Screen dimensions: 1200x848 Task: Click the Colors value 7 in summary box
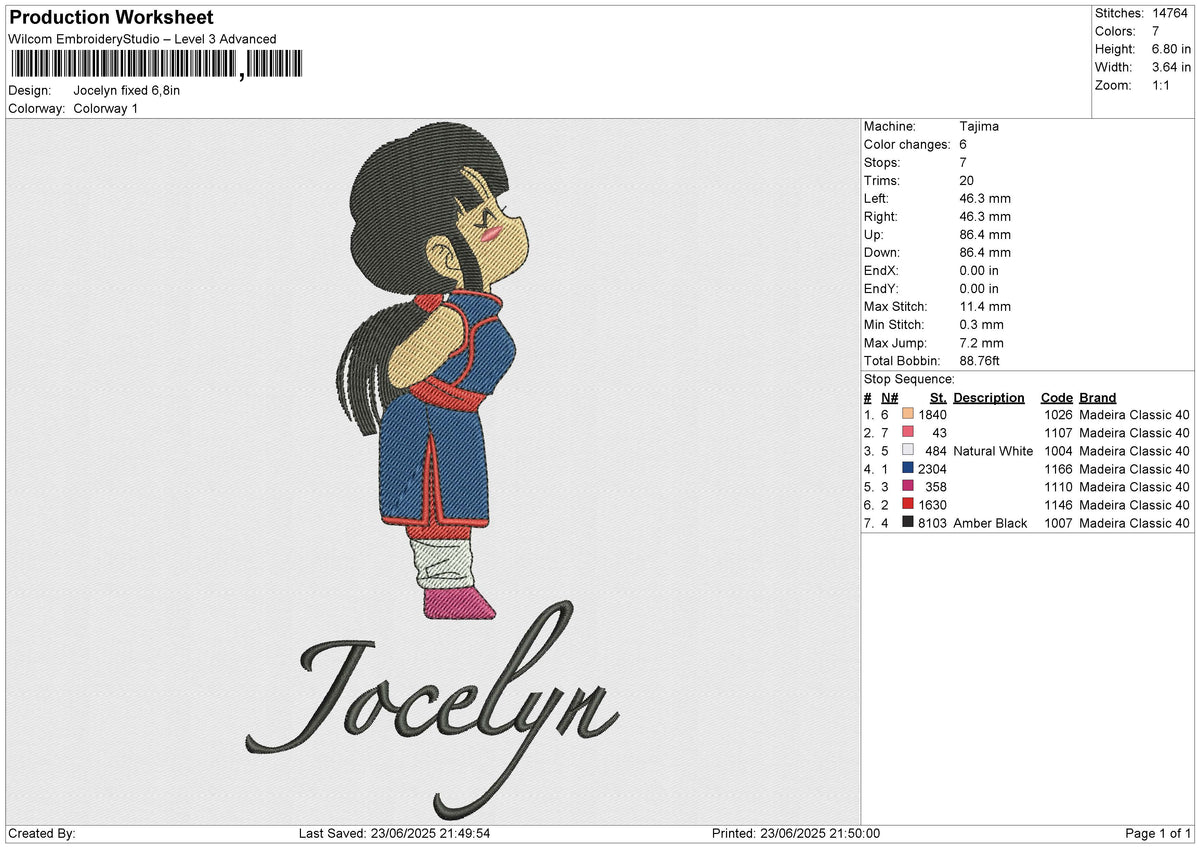(x=1157, y=31)
